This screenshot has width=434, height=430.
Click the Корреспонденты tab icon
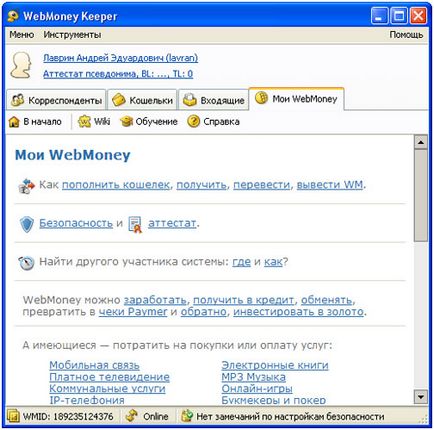[x=18, y=100]
